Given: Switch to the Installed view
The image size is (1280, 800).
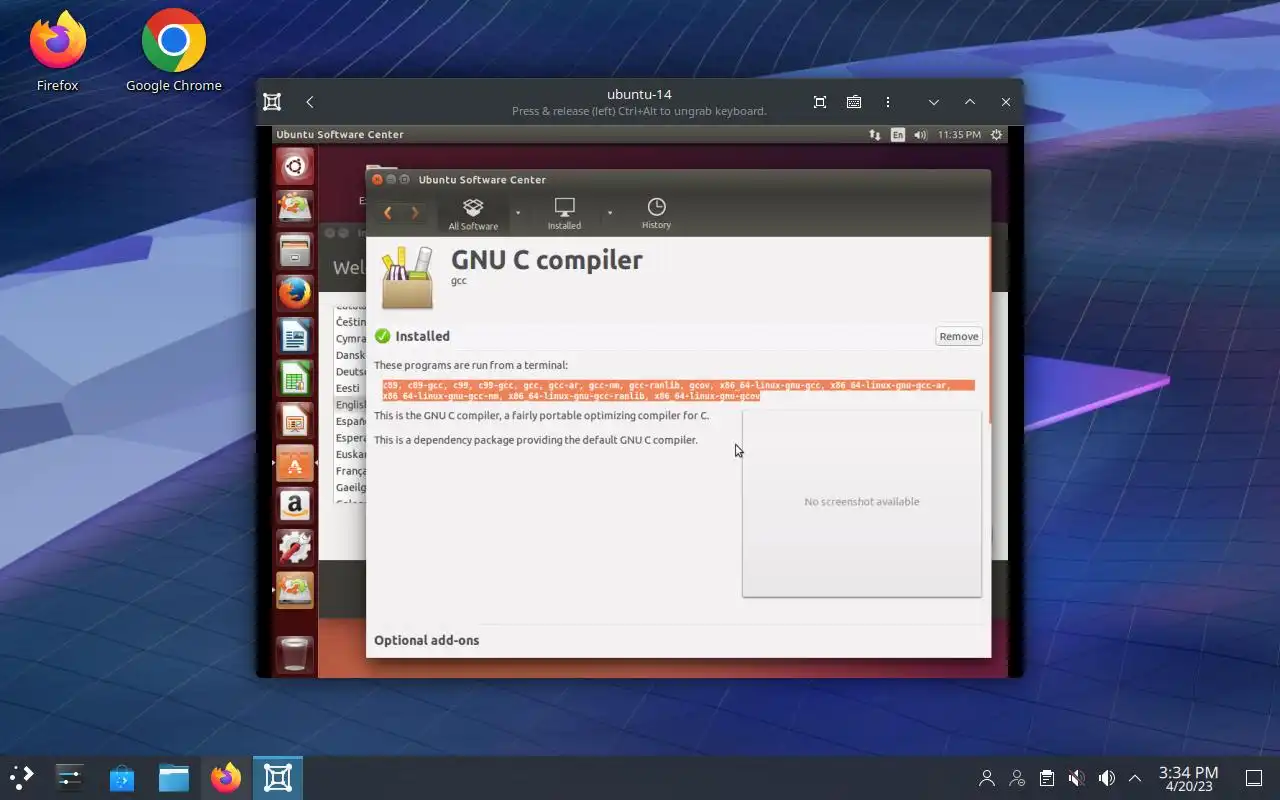Looking at the screenshot, I should pyautogui.click(x=564, y=213).
